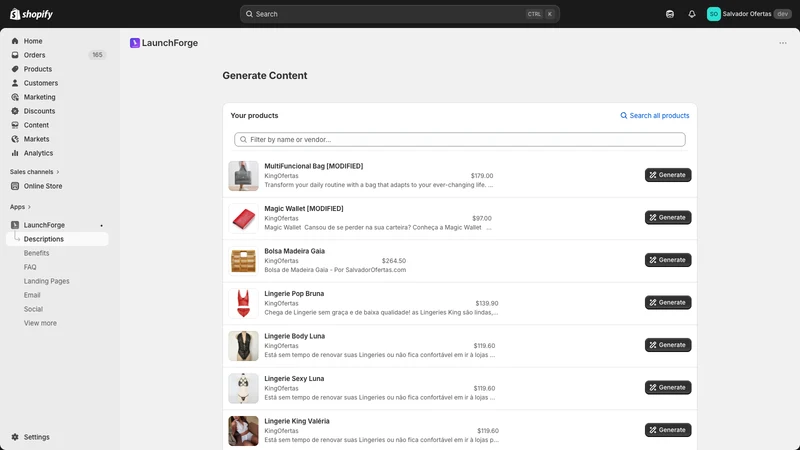Select Benefits in LaunchForge menu
This screenshot has width=800, height=450.
(x=37, y=253)
